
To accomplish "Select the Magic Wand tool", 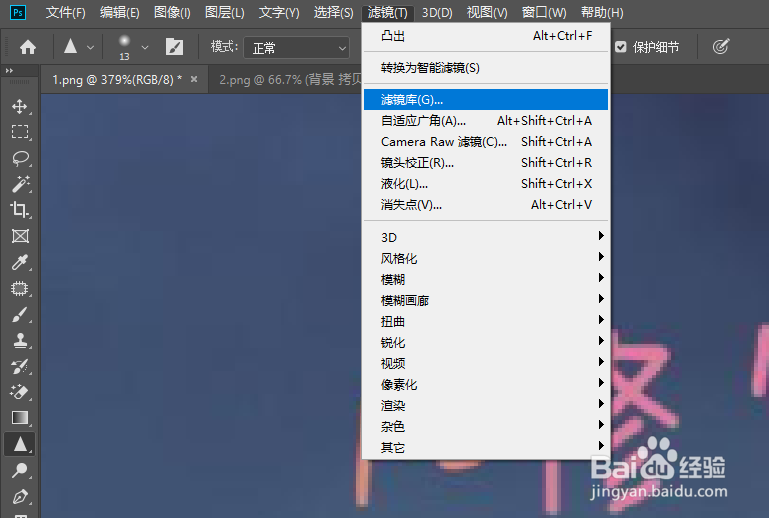I will pyautogui.click(x=20, y=184).
